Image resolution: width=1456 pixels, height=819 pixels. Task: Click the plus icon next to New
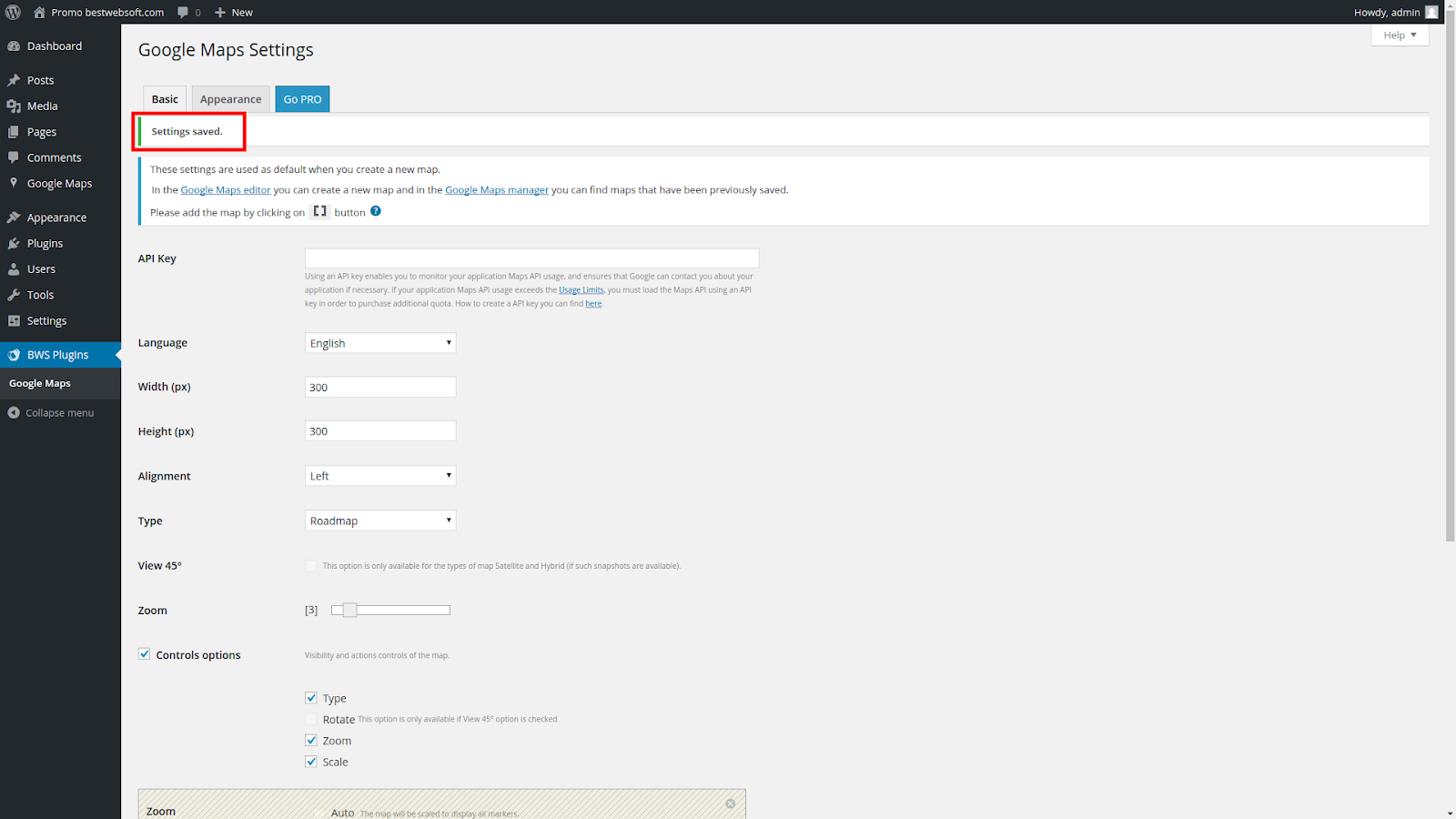pyautogui.click(x=220, y=13)
